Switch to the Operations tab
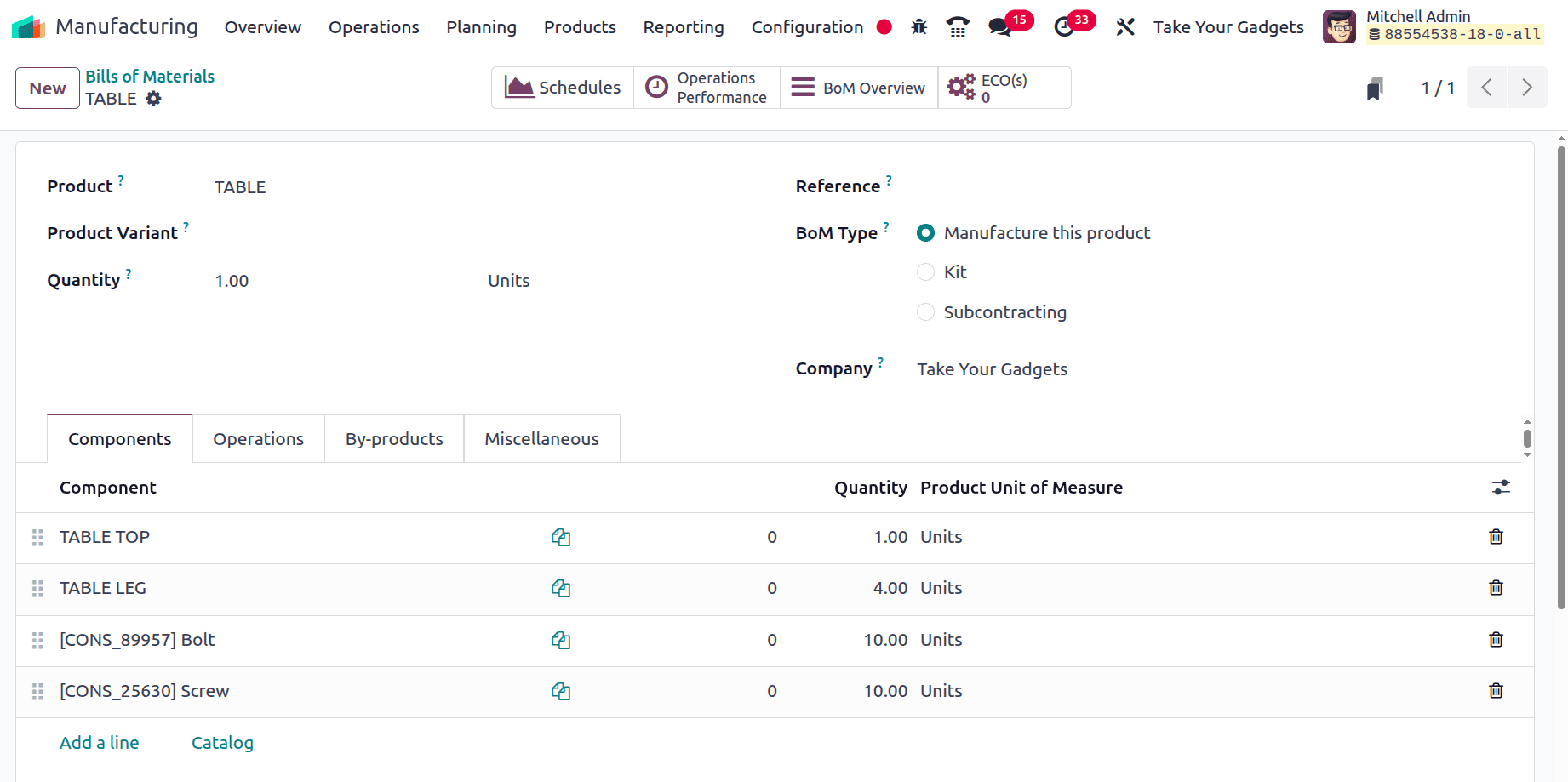 259,439
